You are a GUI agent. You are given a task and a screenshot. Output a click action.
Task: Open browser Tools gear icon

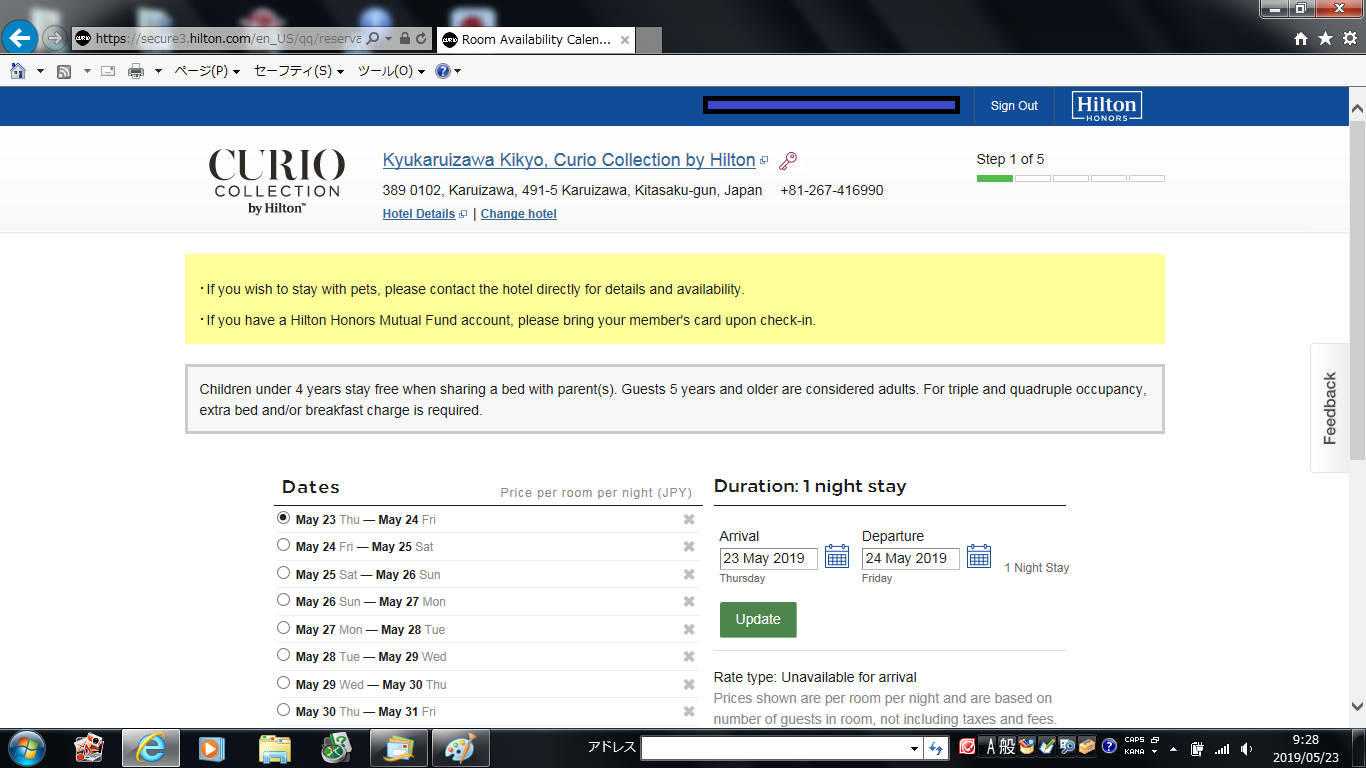point(1350,39)
